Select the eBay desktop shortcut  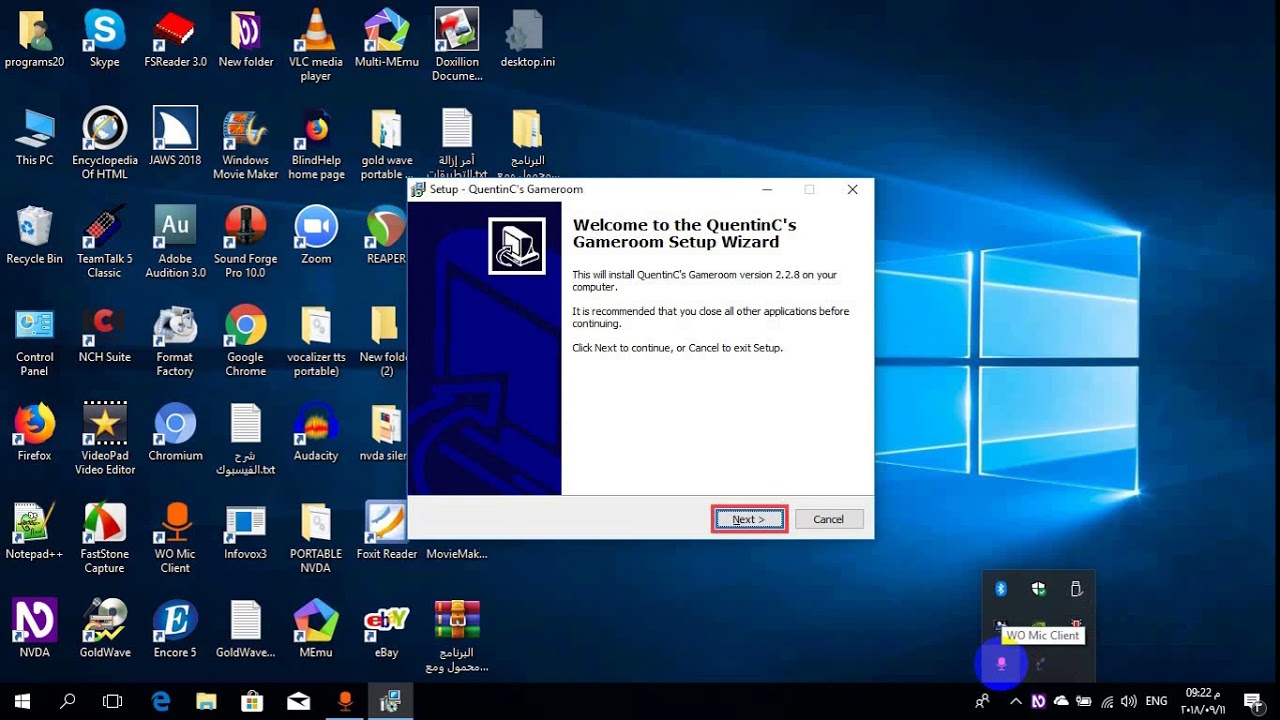pos(386,629)
